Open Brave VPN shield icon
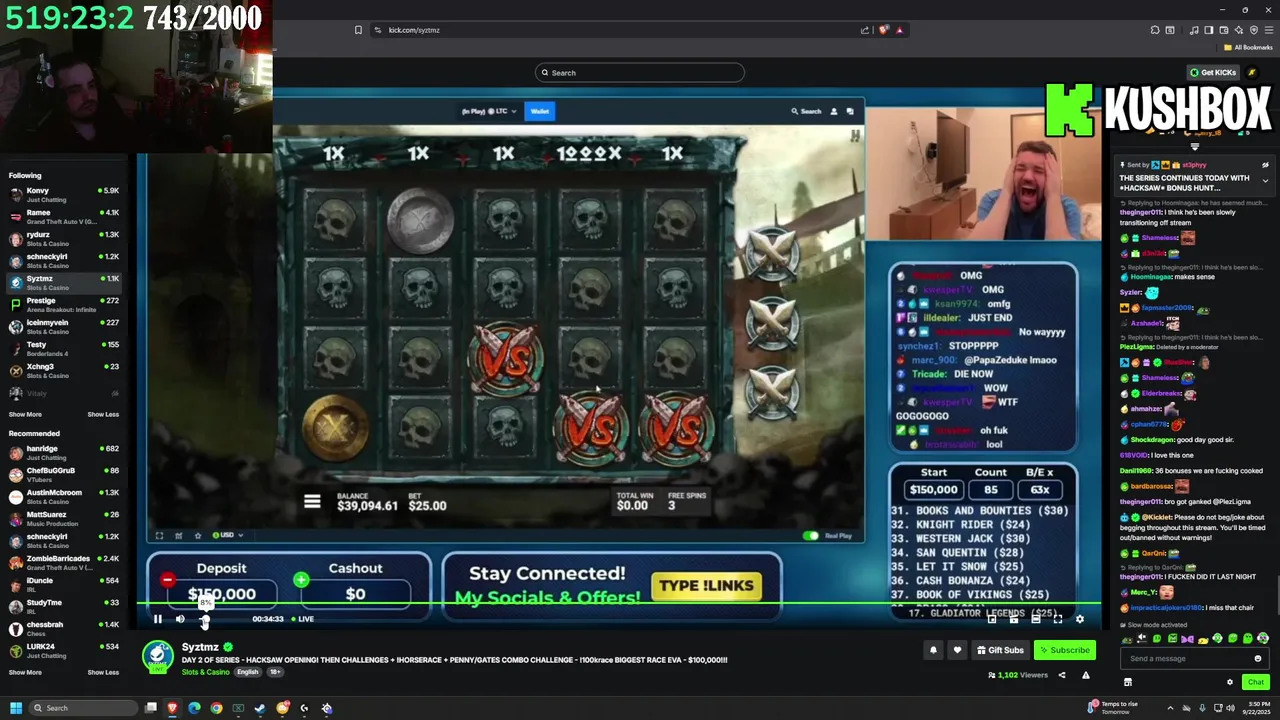This screenshot has height=720, width=1280. click(1254, 30)
